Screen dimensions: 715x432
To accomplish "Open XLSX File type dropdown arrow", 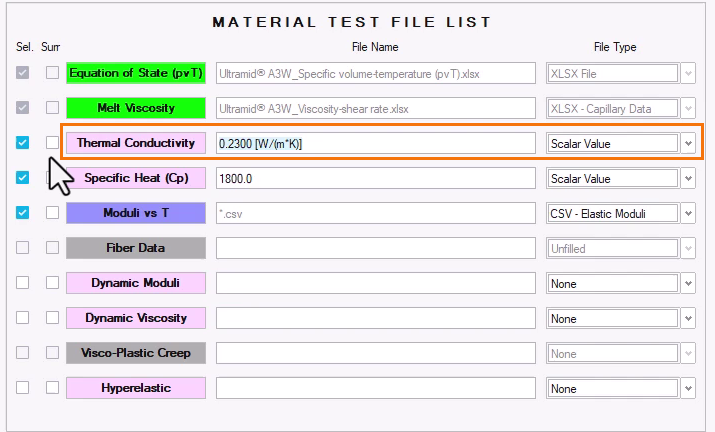I will tap(688, 73).
